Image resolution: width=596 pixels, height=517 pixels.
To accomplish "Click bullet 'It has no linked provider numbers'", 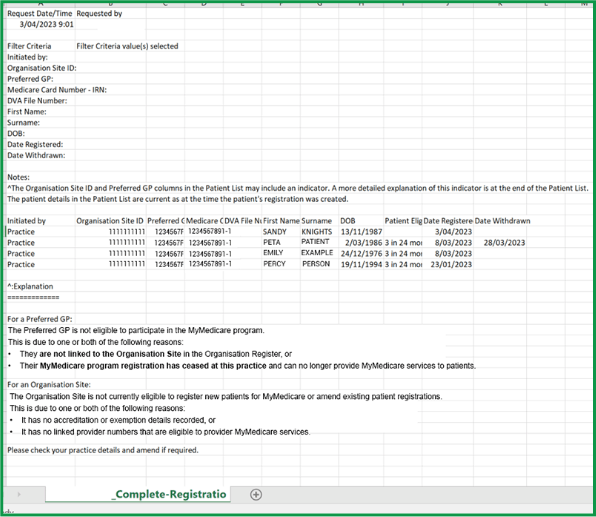I will (166, 432).
